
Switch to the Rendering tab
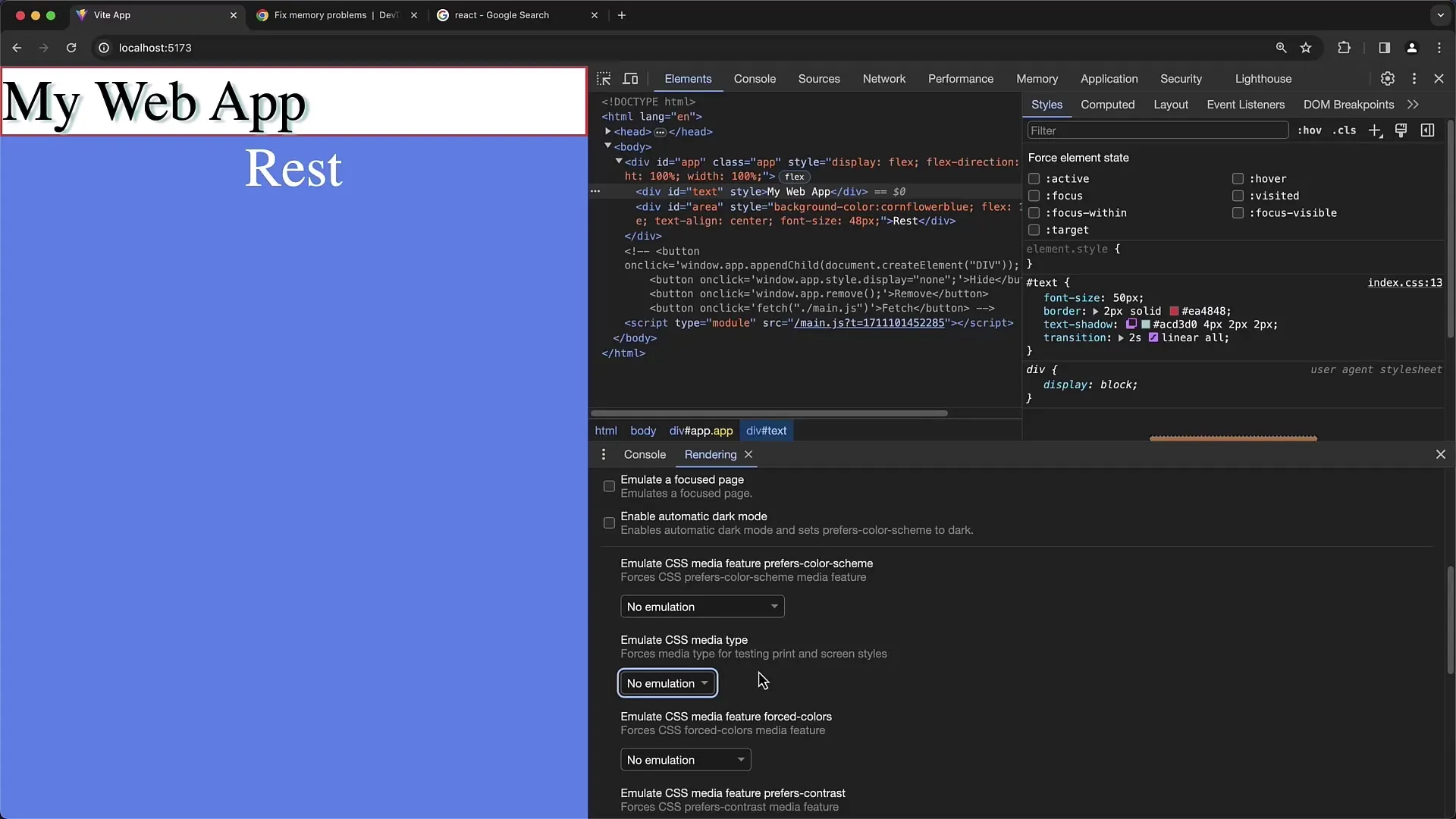tap(711, 454)
